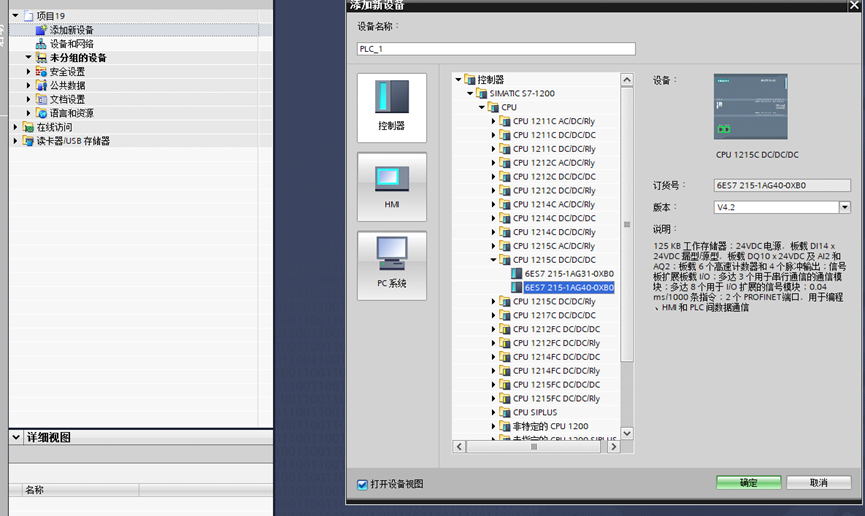Click the 添加新设备 icon in project tree
865x516 pixels.
41,30
